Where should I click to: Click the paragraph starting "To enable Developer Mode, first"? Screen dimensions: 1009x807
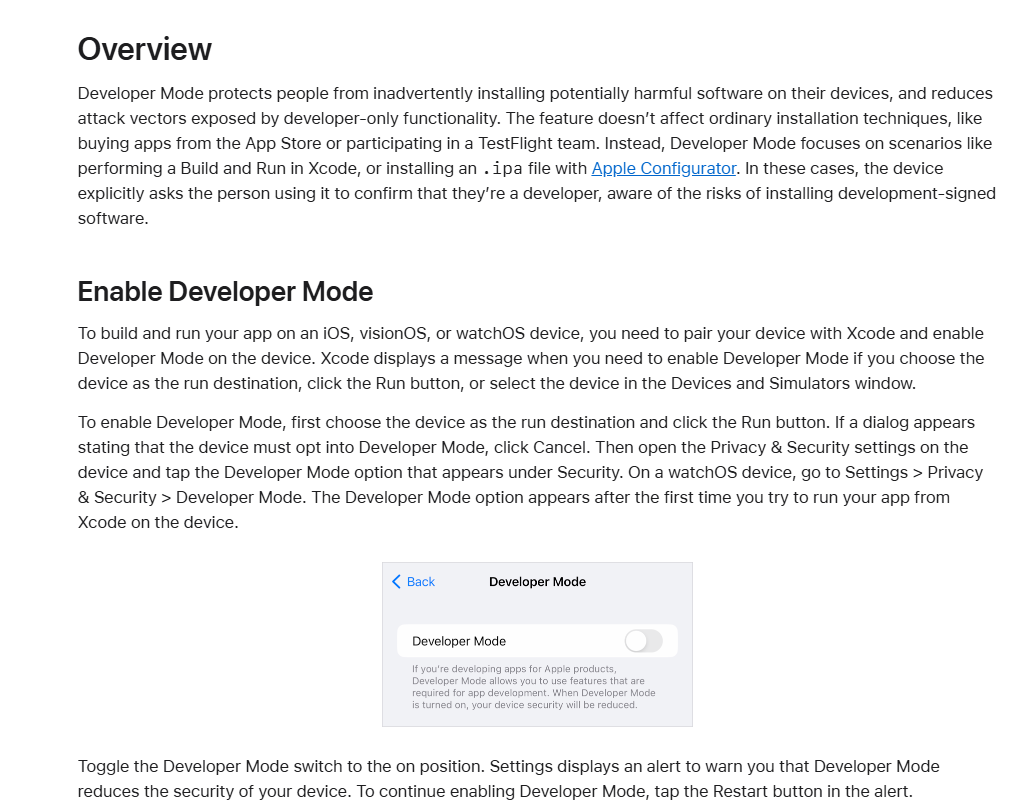click(x=530, y=472)
